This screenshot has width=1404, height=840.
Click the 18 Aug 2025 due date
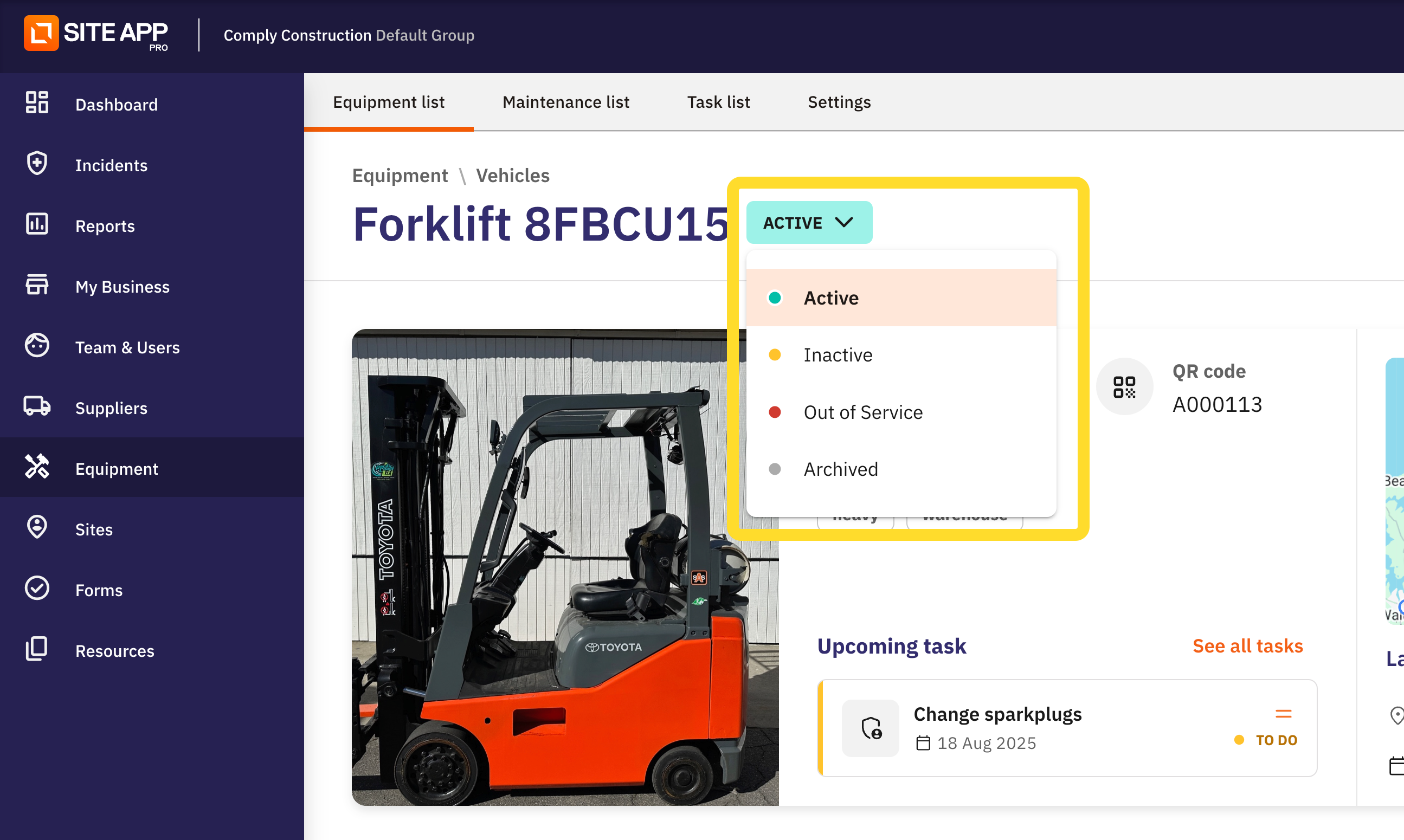point(986,743)
